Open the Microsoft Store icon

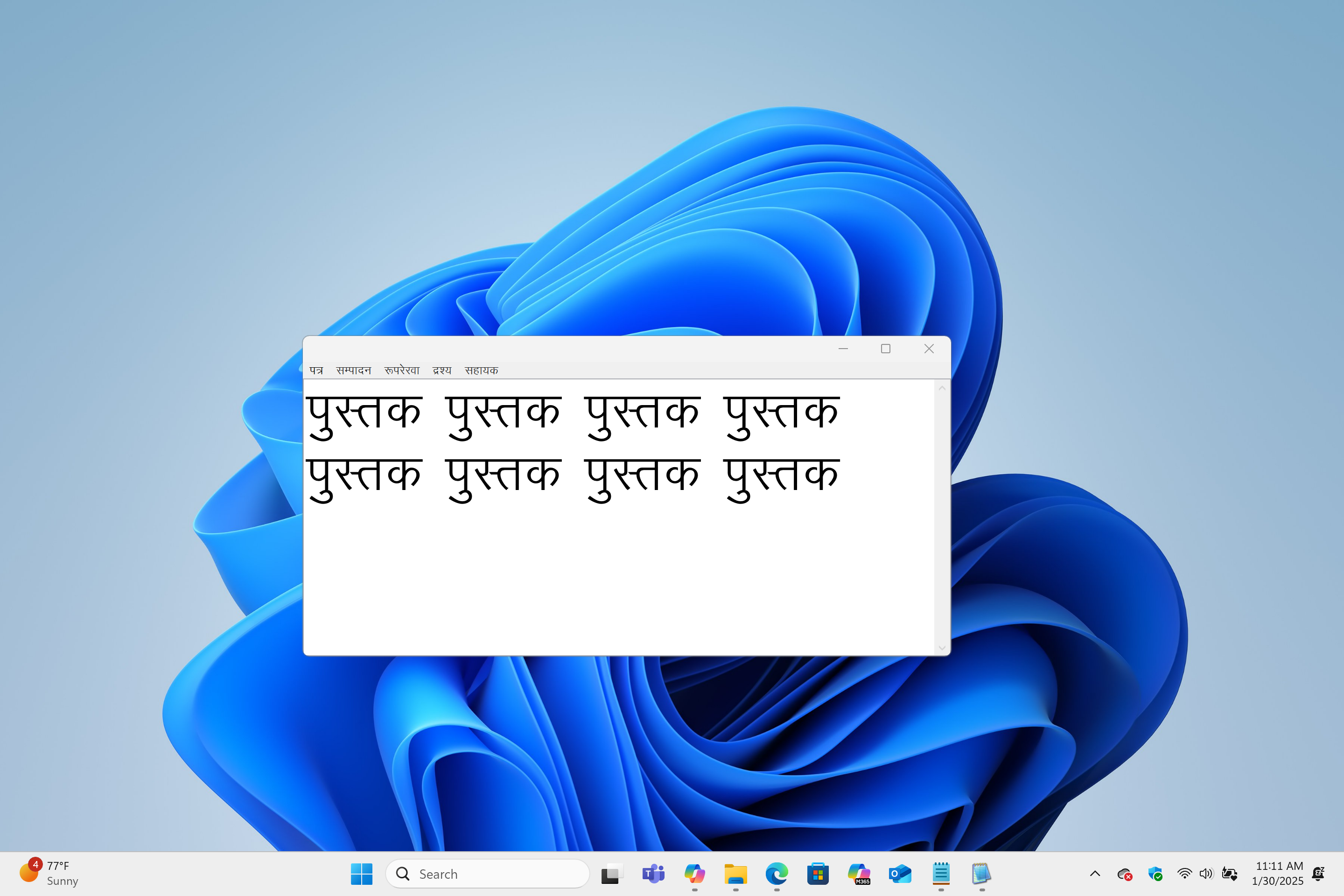[x=818, y=874]
